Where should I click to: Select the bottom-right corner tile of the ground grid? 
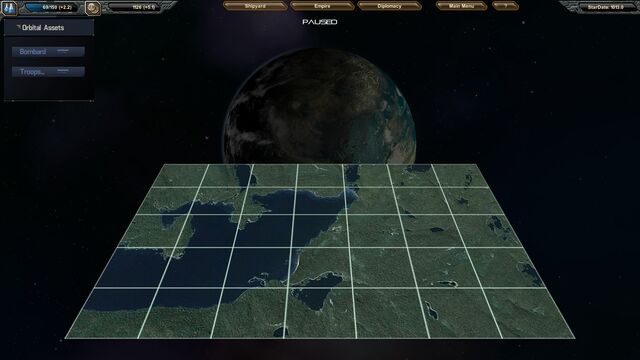[x=530, y=313]
